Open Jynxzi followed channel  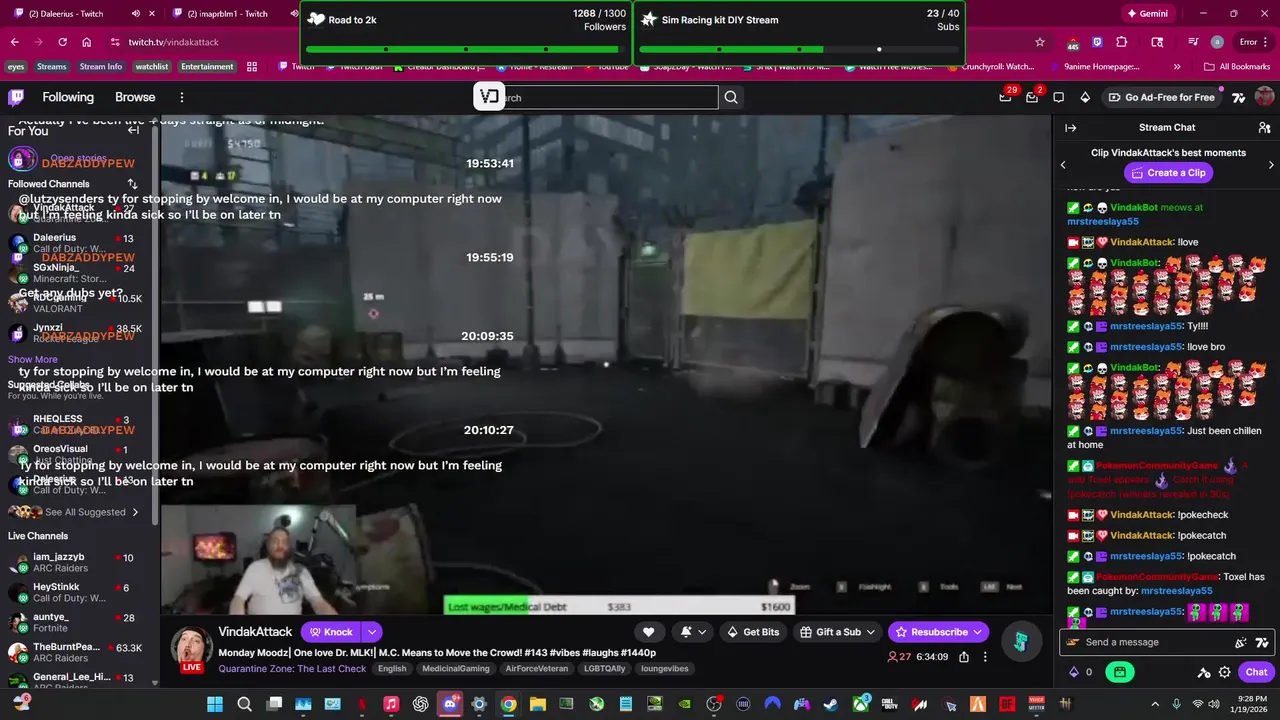[x=76, y=333]
